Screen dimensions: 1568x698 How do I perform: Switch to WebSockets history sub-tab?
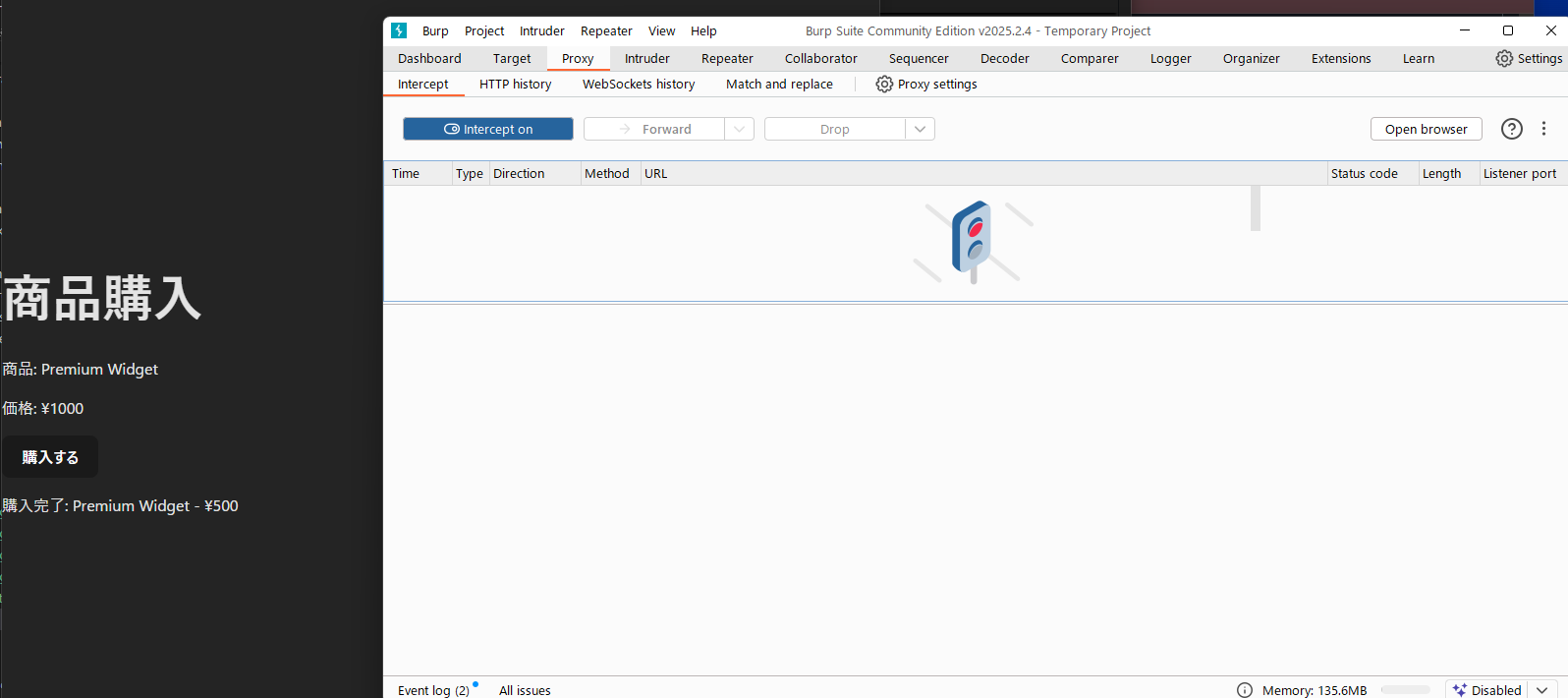click(x=639, y=84)
